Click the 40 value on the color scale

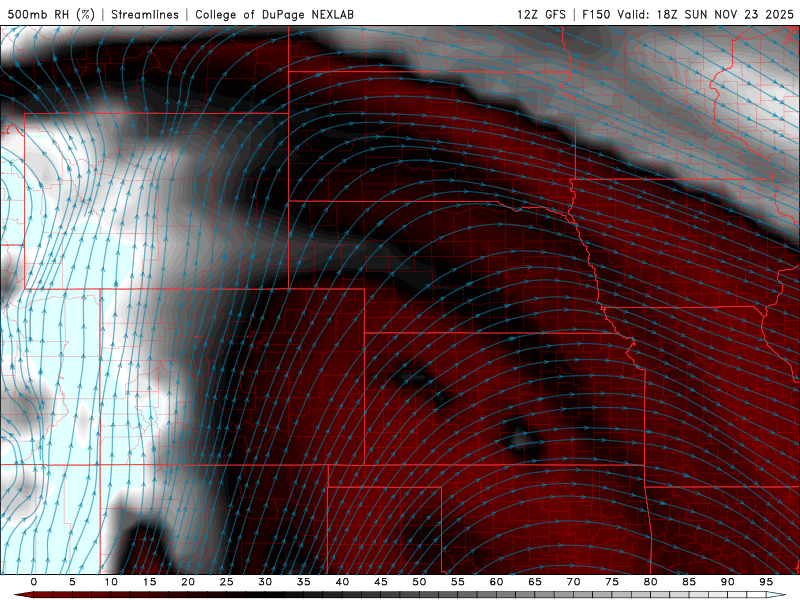(342, 582)
